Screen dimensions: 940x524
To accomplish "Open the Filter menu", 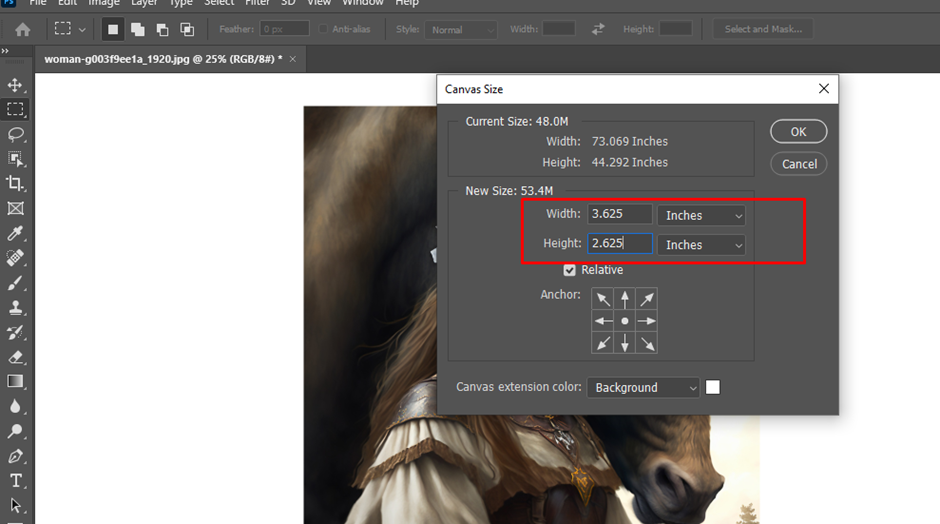I will tap(257, 3).
